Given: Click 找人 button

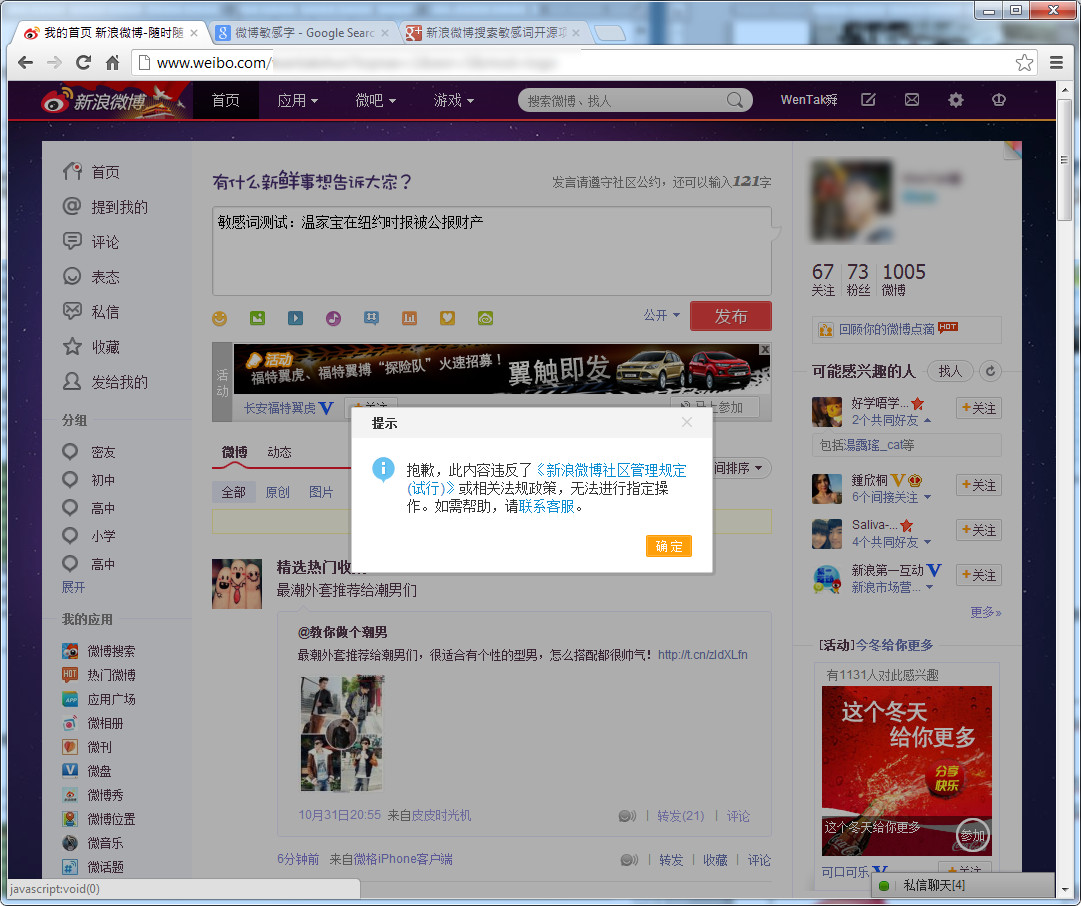Looking at the screenshot, I should (x=950, y=371).
